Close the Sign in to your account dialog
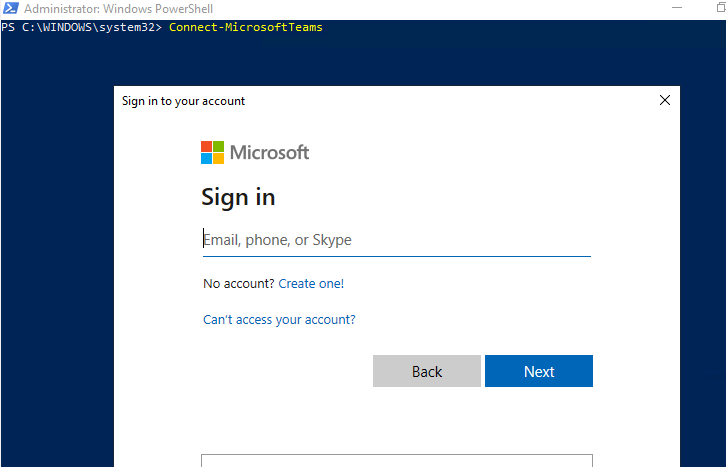Image resolution: width=726 pixels, height=467 pixels. coord(664,100)
